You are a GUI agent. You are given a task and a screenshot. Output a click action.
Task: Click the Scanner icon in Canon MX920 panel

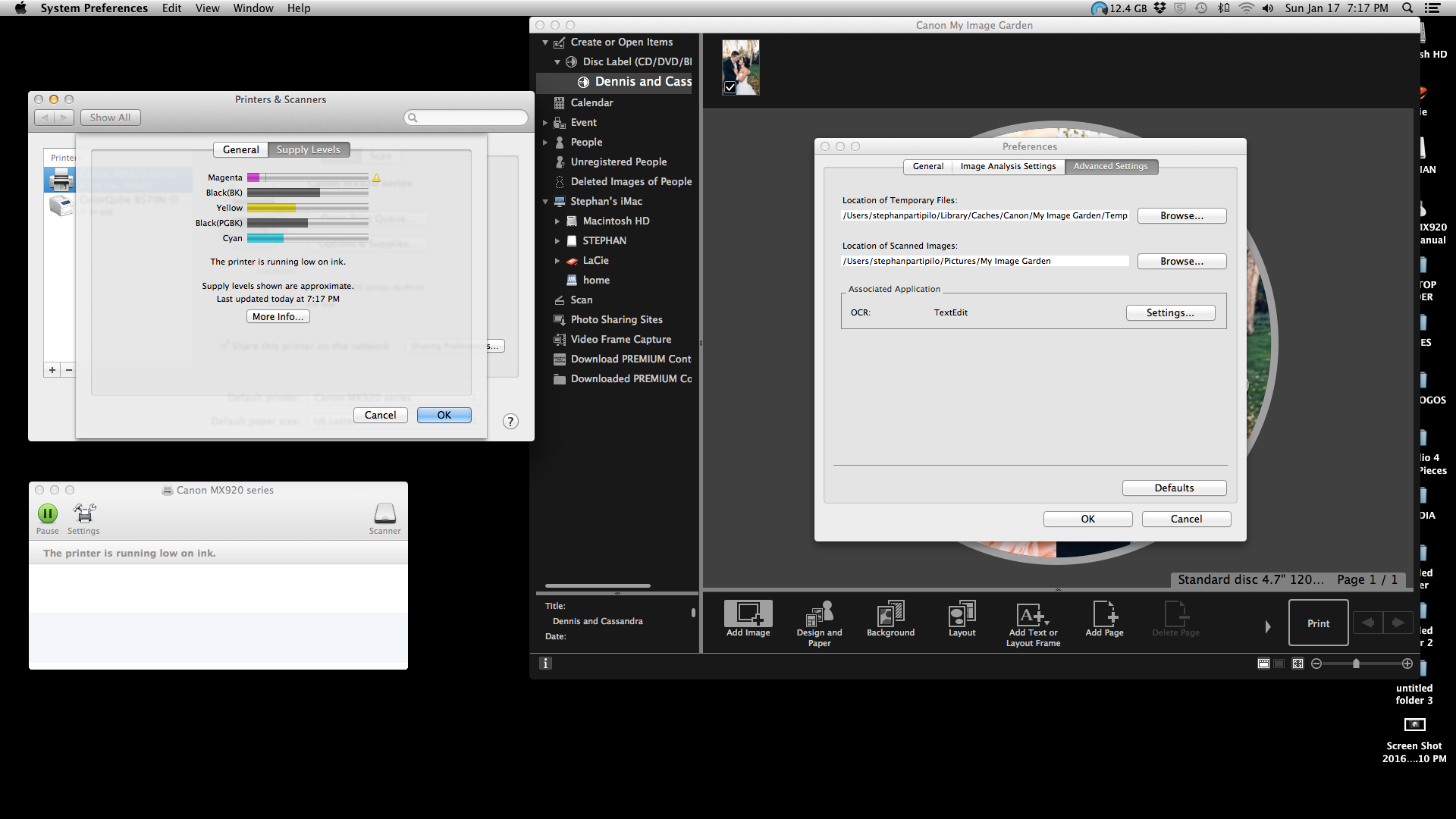[385, 513]
